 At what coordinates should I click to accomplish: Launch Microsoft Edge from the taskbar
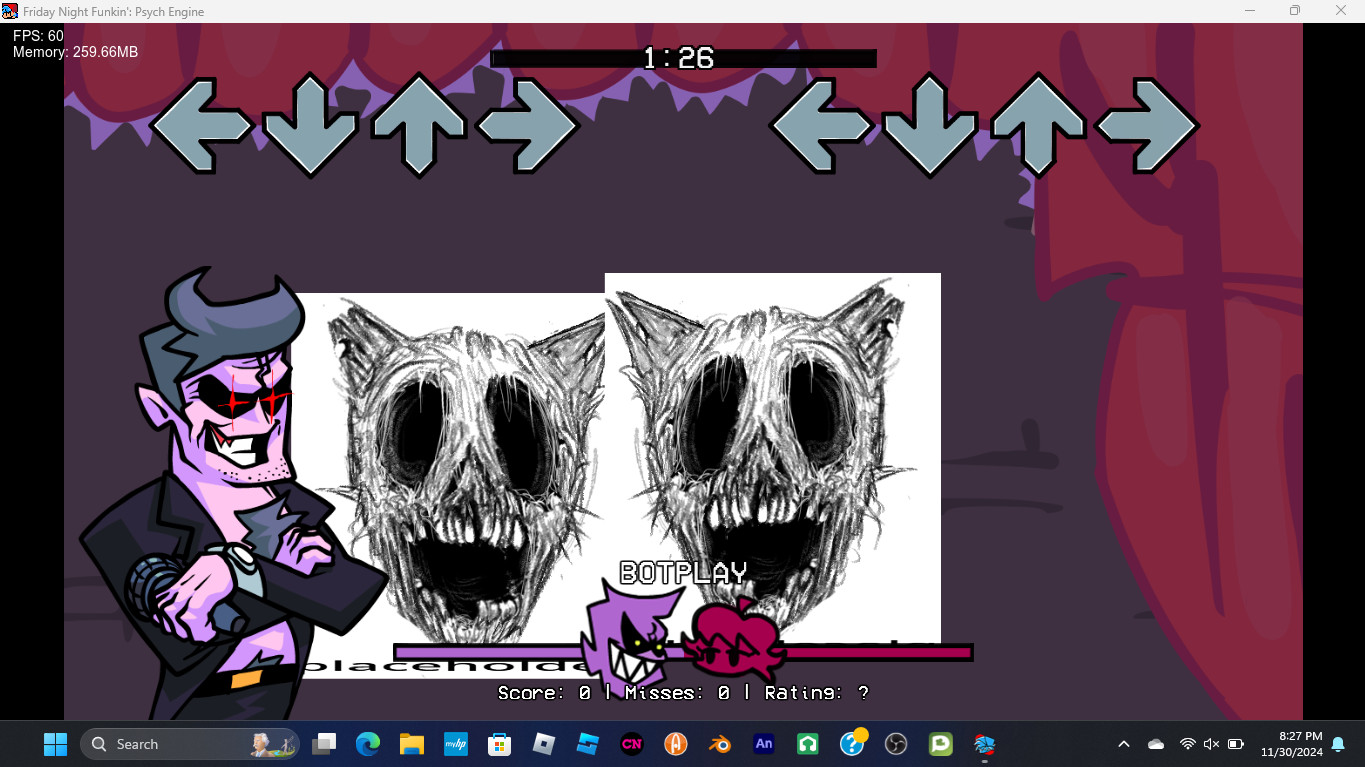tap(368, 744)
